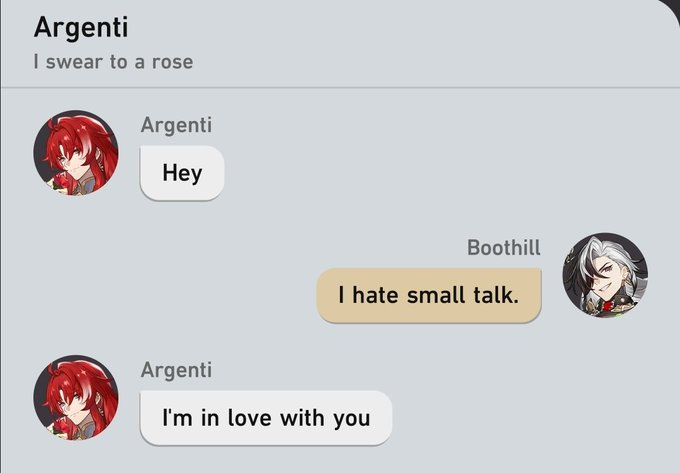The height and width of the screenshot is (473, 680).
Task: Tap Argenti's avatar next to "I'm in love with you"
Action: click(76, 398)
